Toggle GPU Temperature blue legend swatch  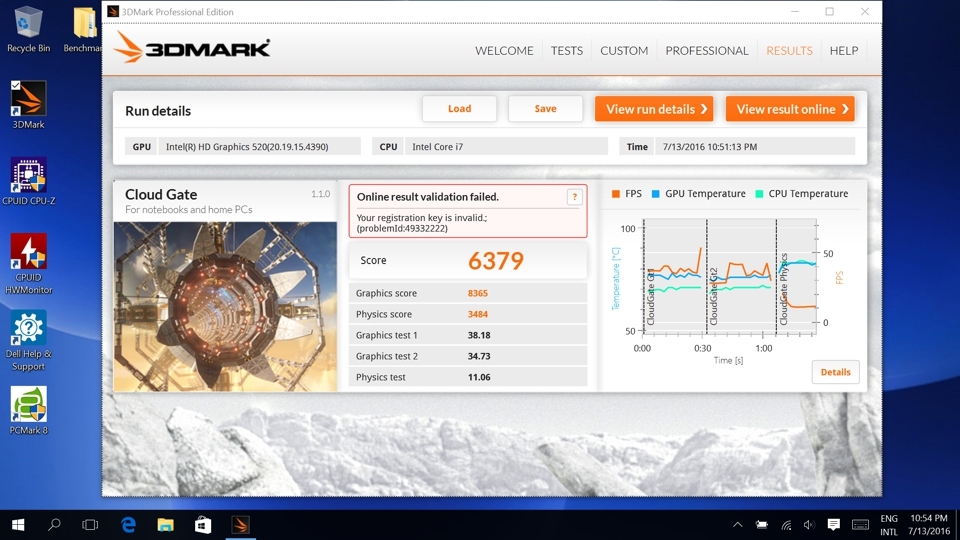[656, 194]
